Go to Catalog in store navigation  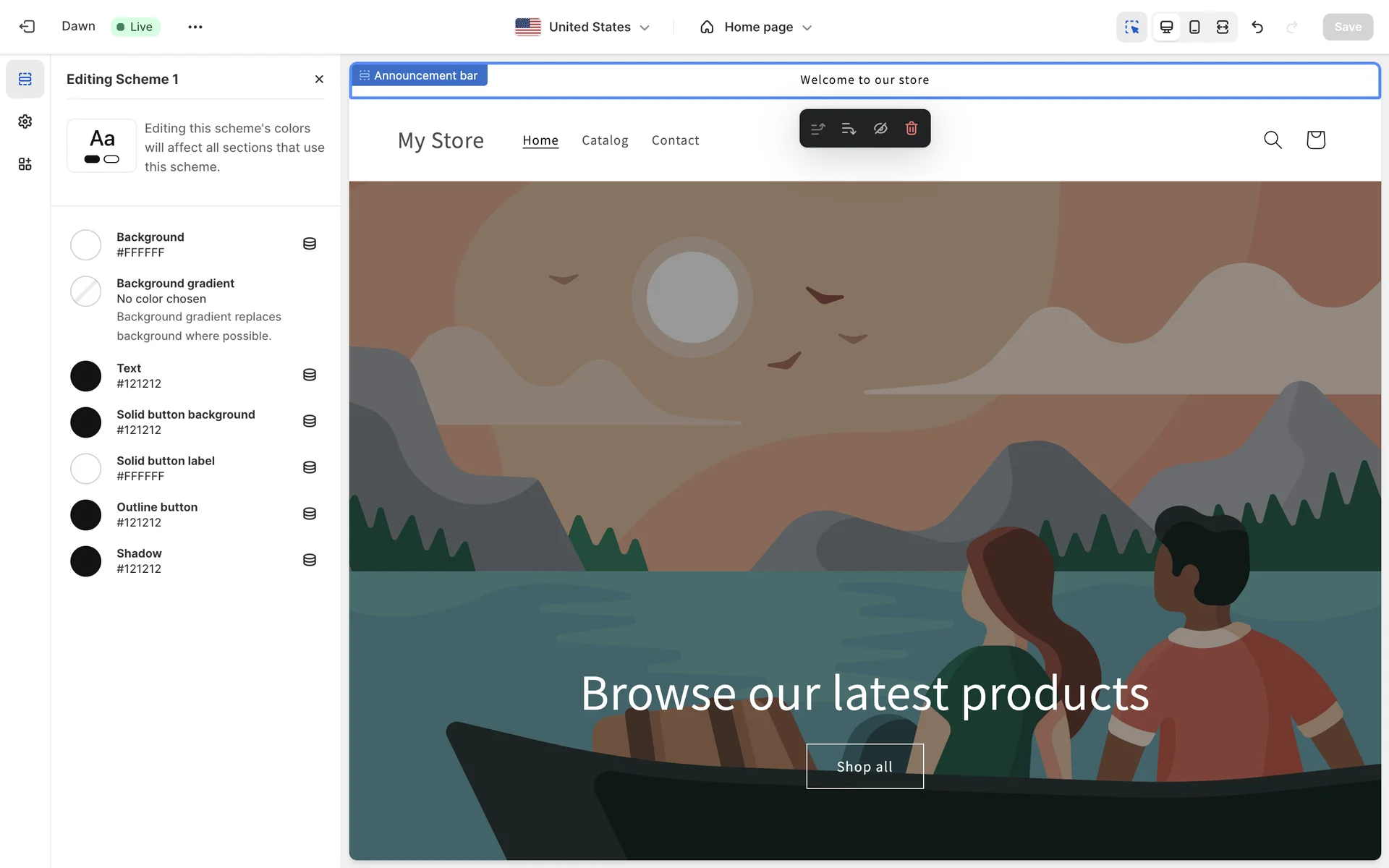click(x=605, y=140)
